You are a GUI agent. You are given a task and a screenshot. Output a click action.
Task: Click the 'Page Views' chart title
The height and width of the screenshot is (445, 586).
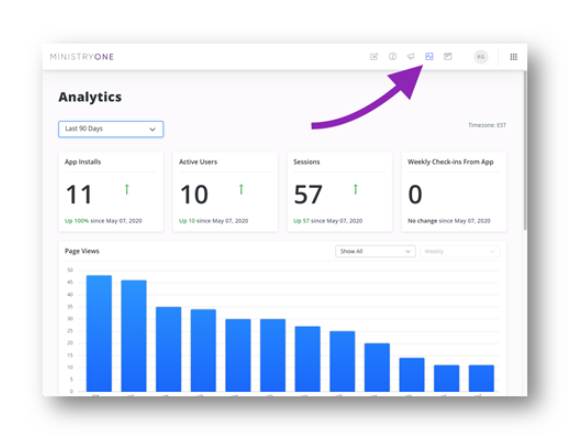[x=82, y=251]
